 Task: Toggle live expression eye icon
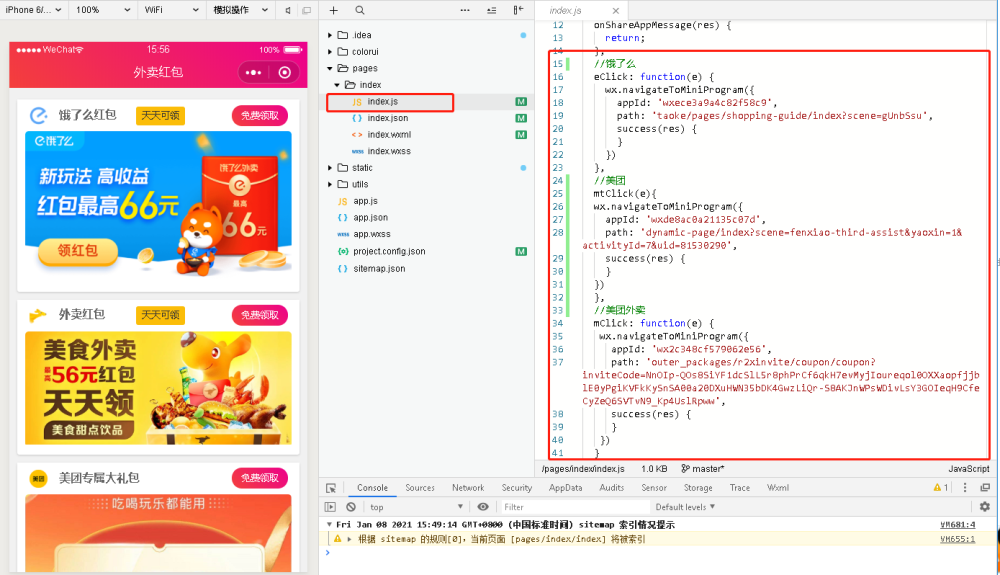coord(483,507)
